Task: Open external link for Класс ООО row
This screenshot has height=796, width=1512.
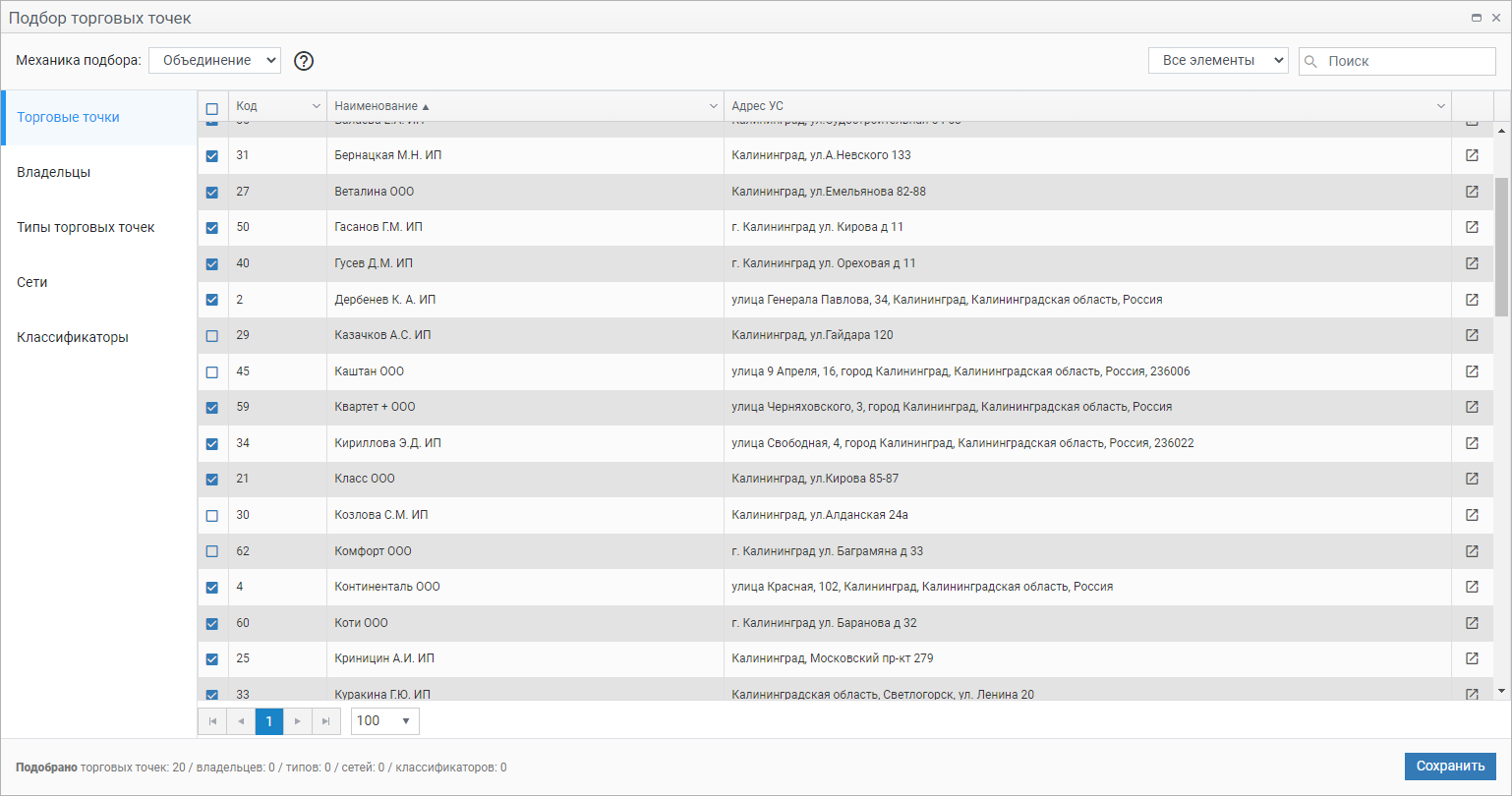Action: 1472,479
